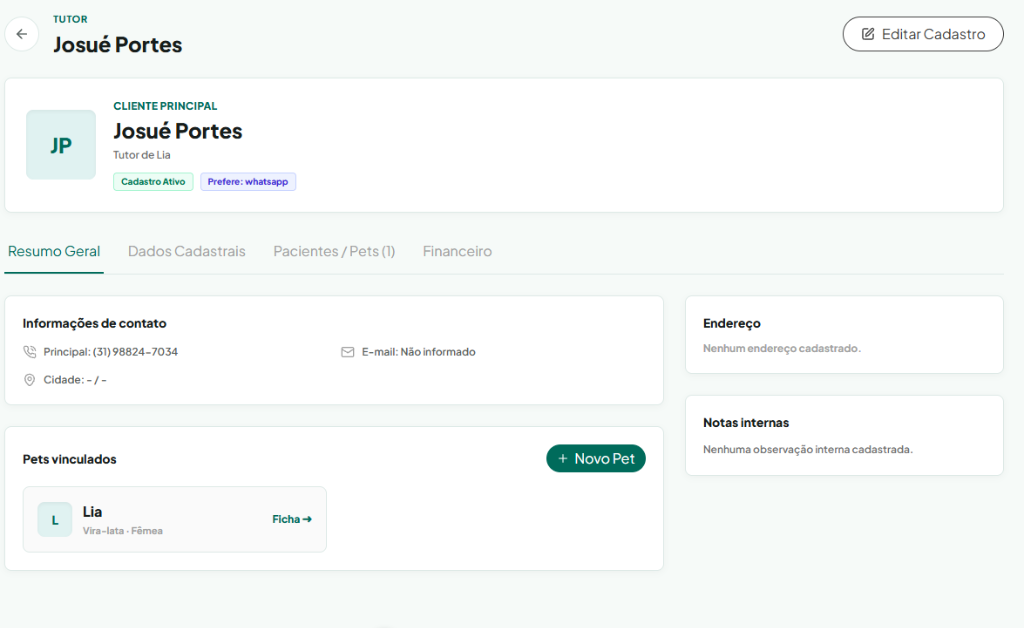Open Lia's Ficha link

(292, 519)
